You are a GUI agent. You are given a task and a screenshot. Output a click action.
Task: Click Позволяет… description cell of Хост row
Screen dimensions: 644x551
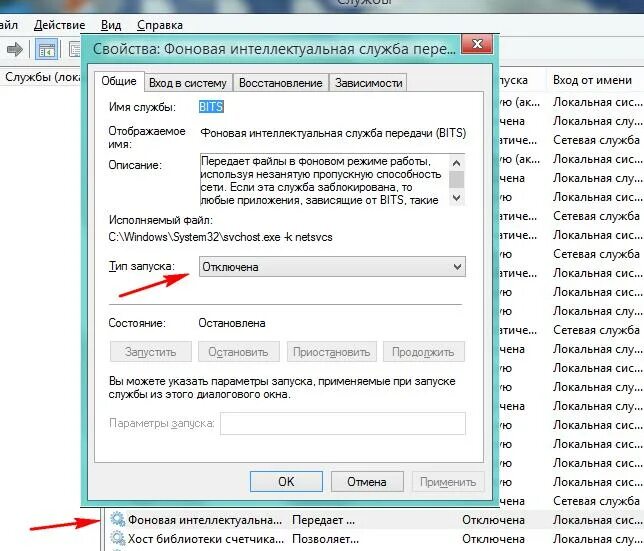(325, 538)
